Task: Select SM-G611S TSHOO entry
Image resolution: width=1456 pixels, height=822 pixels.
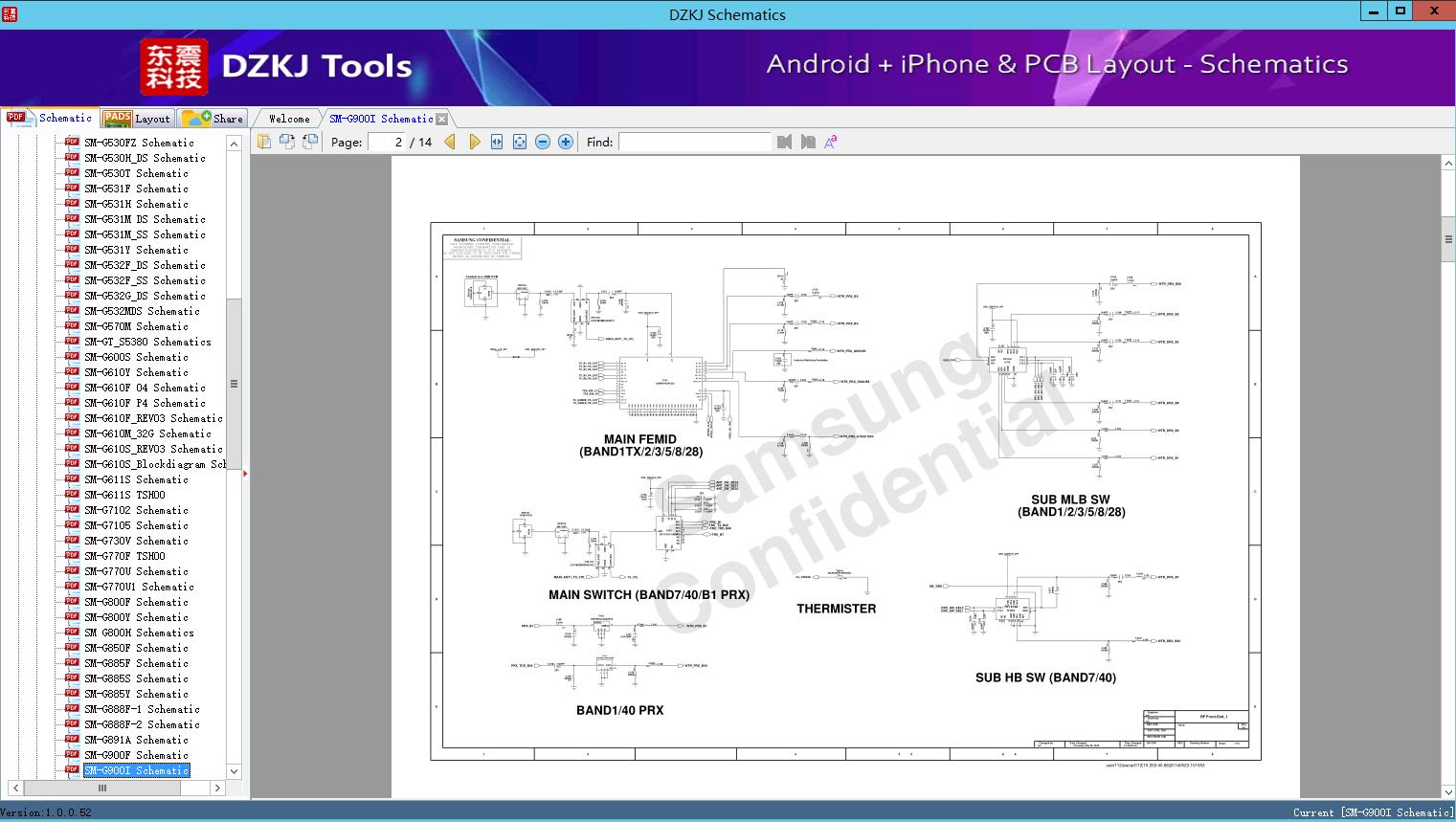Action: click(x=124, y=495)
